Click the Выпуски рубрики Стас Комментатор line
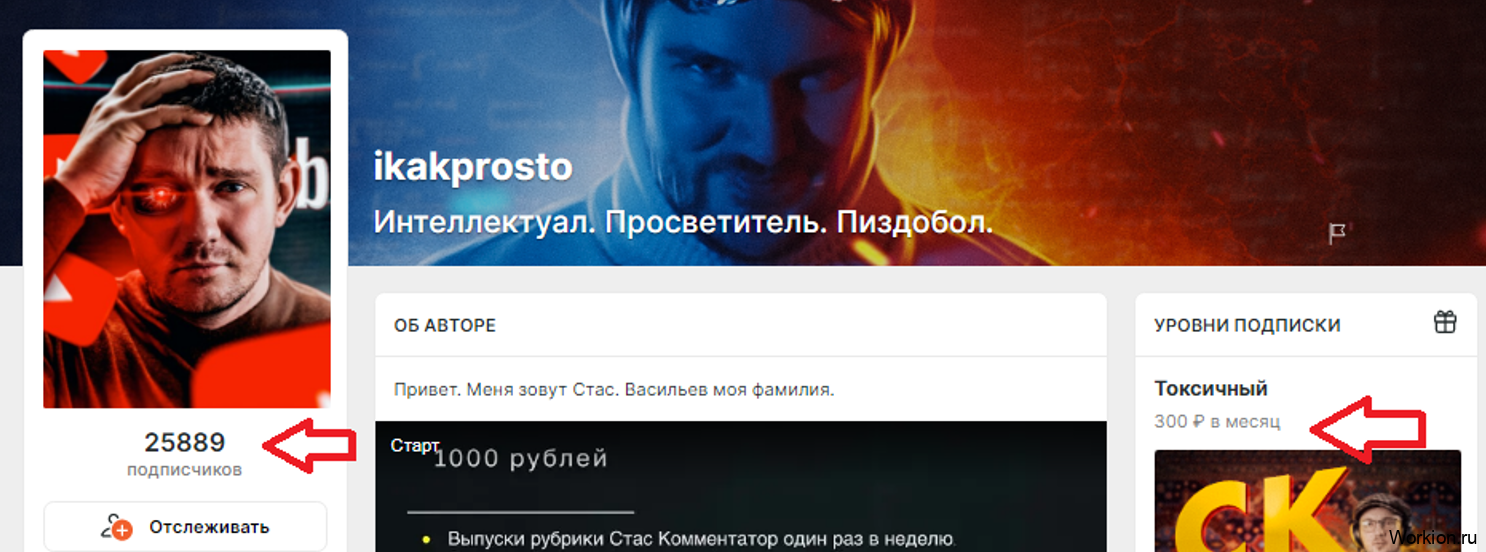Screen dimensions: 1486x552 click(x=701, y=539)
